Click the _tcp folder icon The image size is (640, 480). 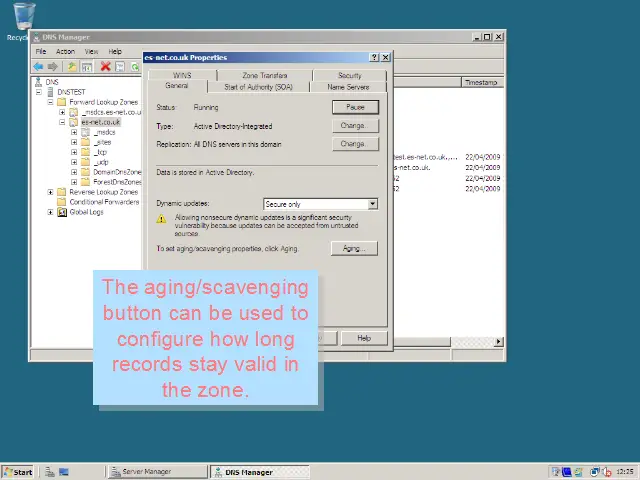tap(85, 152)
